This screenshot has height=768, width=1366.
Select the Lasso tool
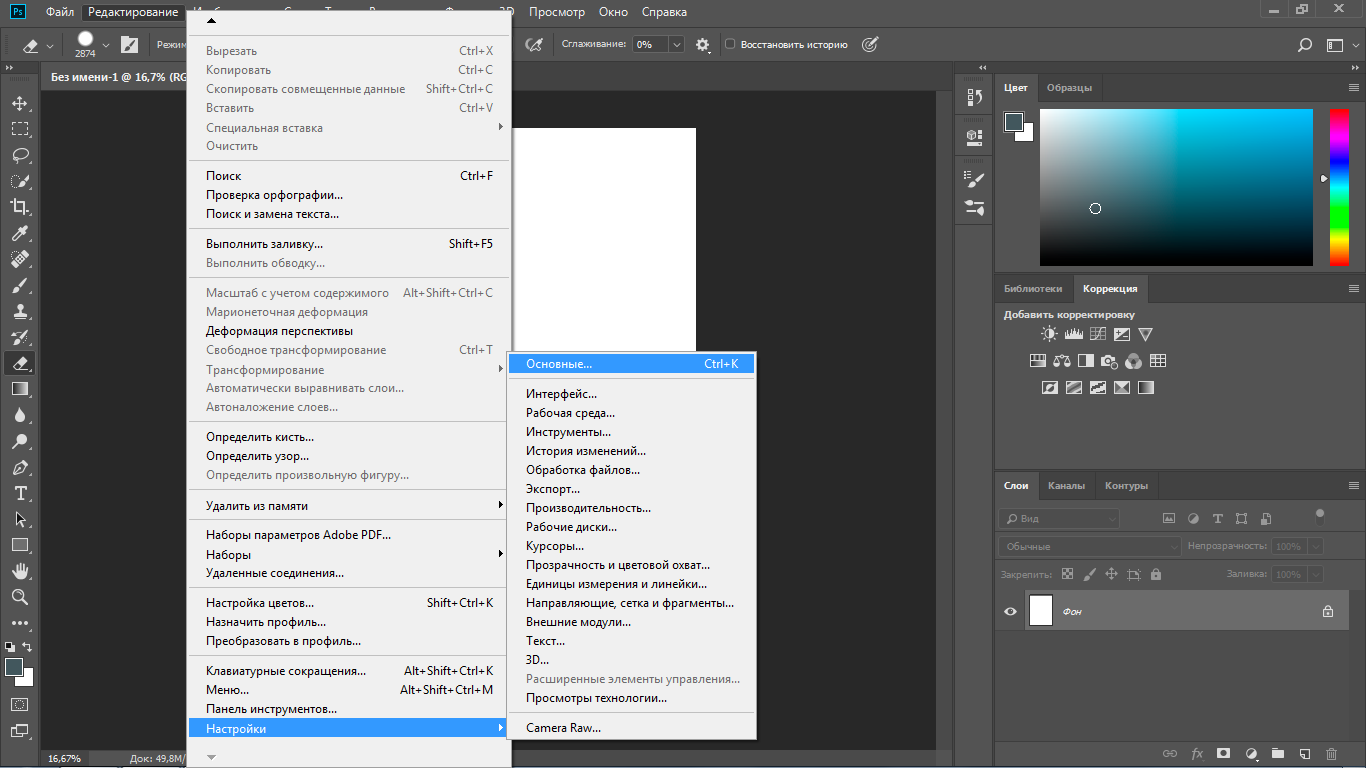point(20,155)
